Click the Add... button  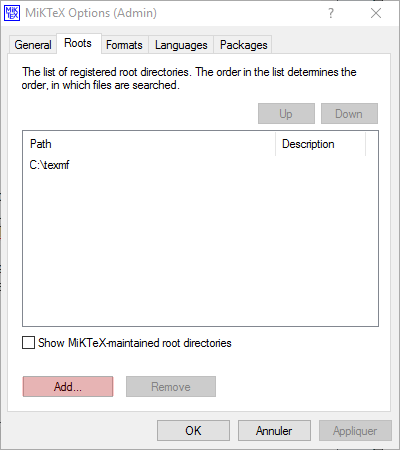pyautogui.click(x=68, y=387)
